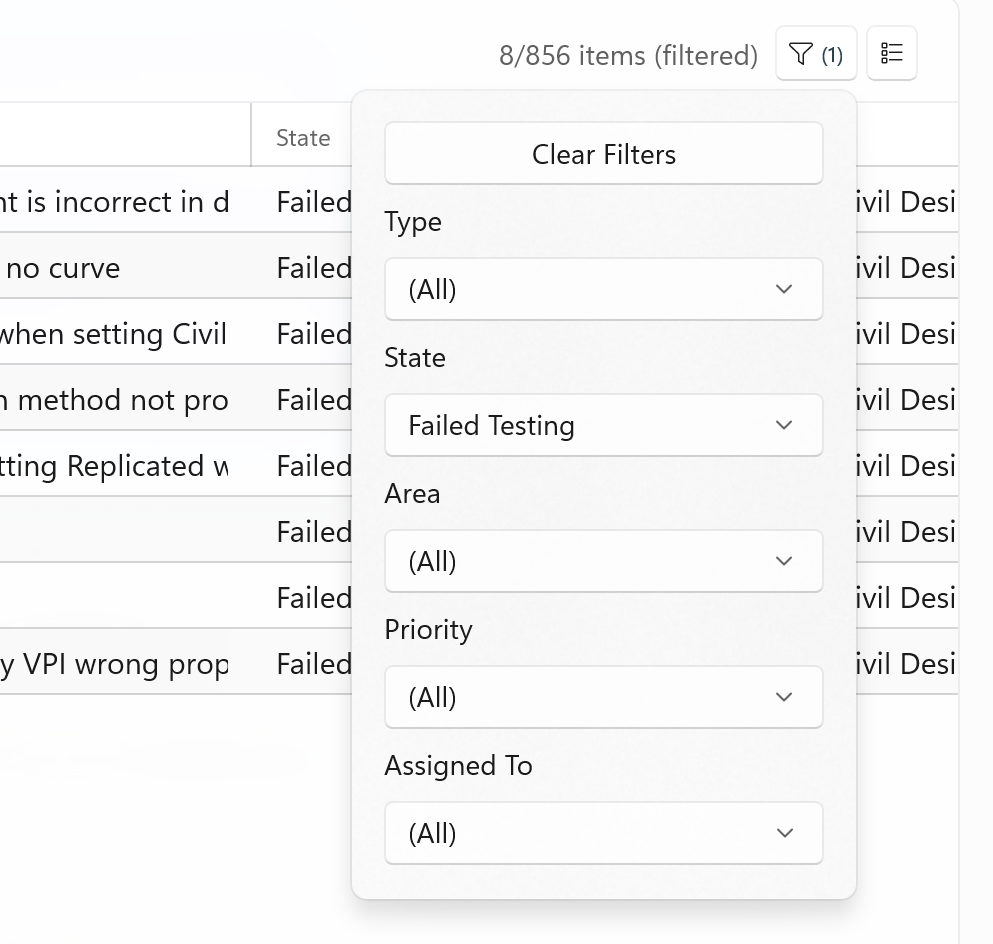This screenshot has height=944, width=993.
Task: Open the Assigned To filter dropdown
Action: point(603,834)
